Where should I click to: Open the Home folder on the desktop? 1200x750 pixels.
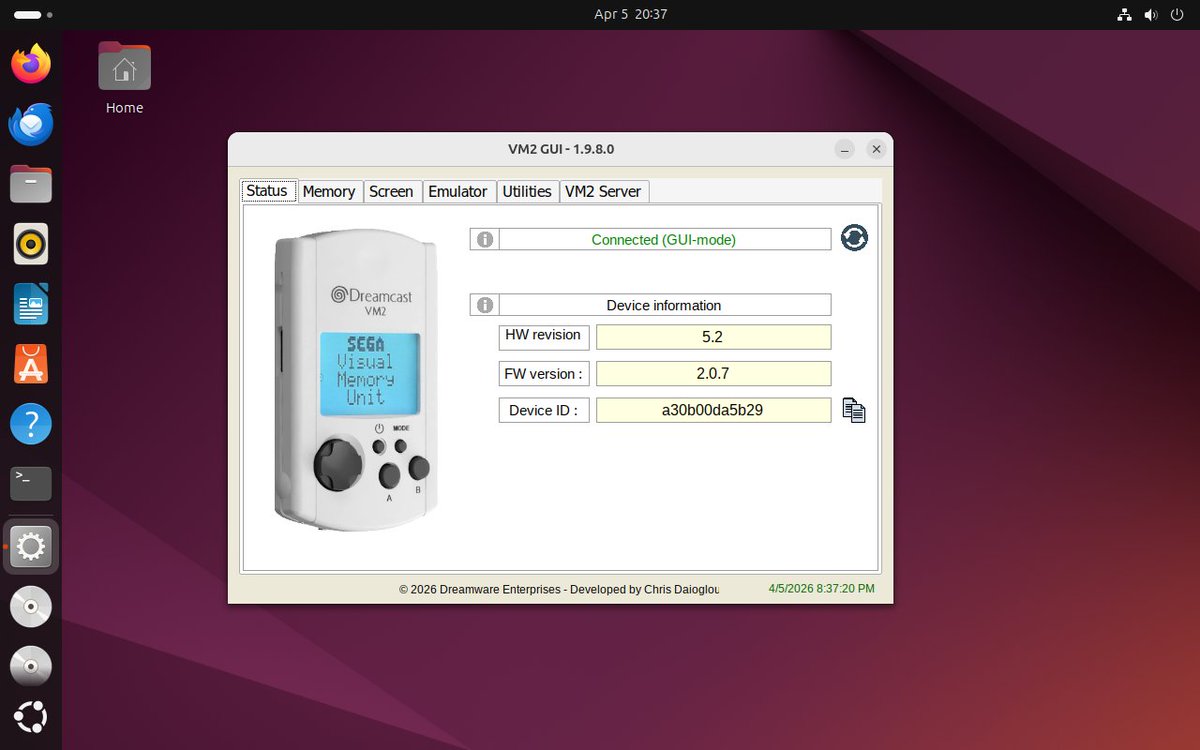click(125, 79)
